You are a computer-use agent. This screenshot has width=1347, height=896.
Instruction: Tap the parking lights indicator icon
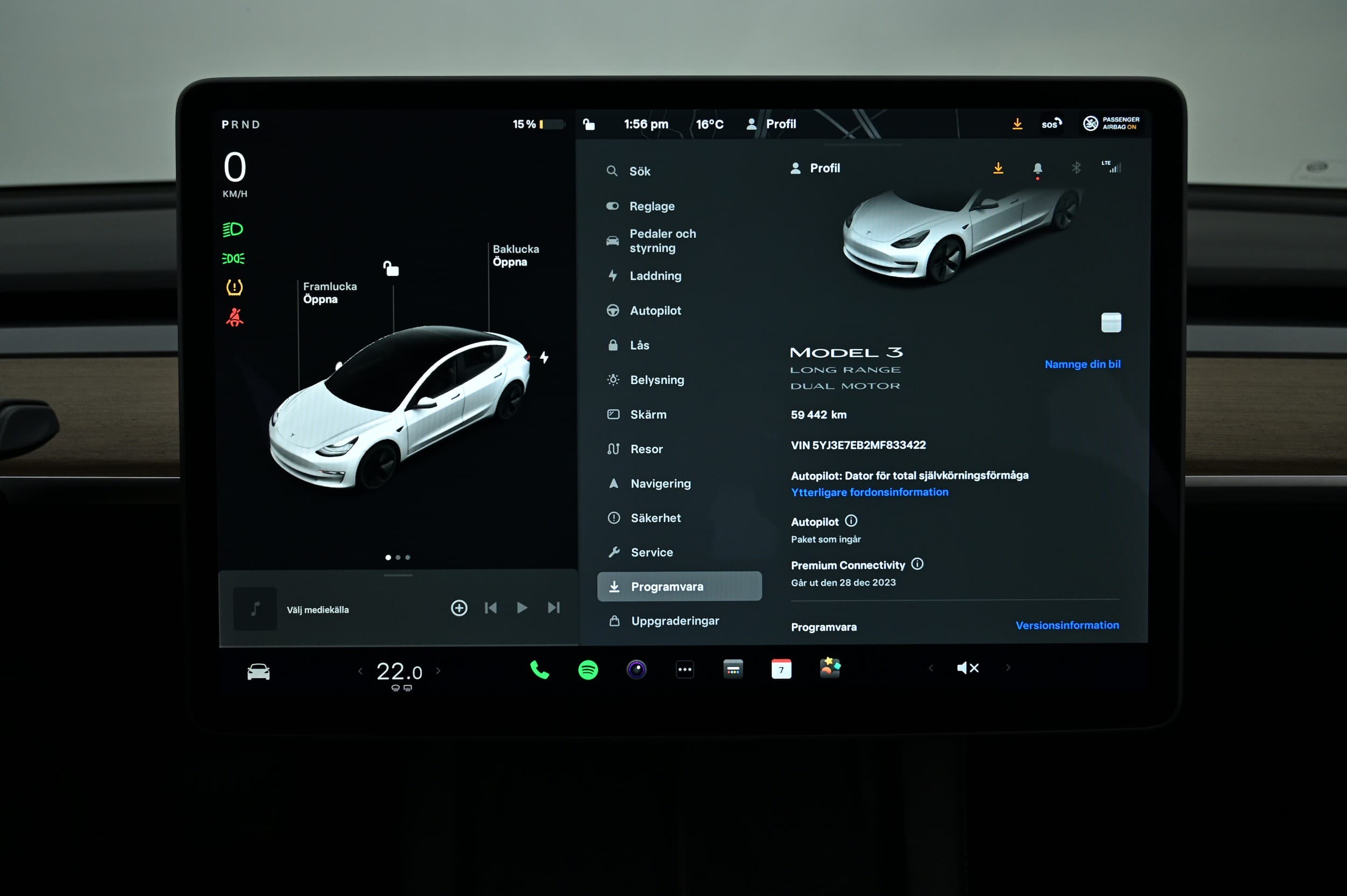(233, 258)
